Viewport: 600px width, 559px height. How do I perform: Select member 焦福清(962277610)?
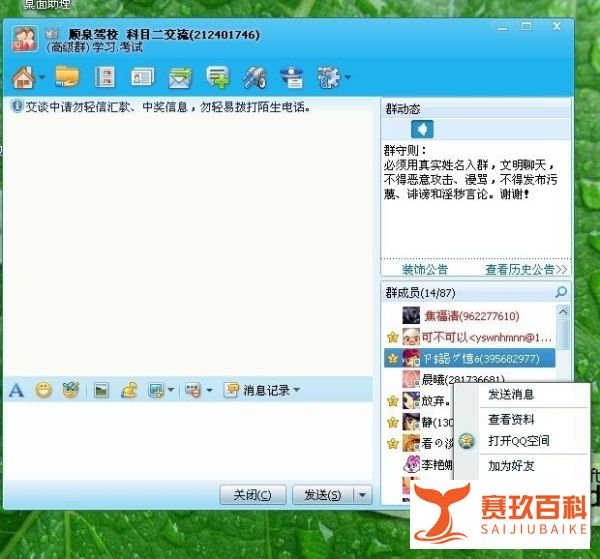pyautogui.click(x=471, y=316)
